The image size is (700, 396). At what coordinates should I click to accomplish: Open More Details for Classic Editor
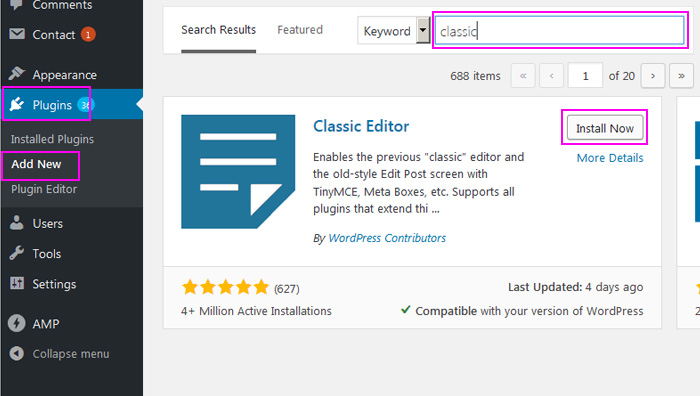click(x=610, y=158)
